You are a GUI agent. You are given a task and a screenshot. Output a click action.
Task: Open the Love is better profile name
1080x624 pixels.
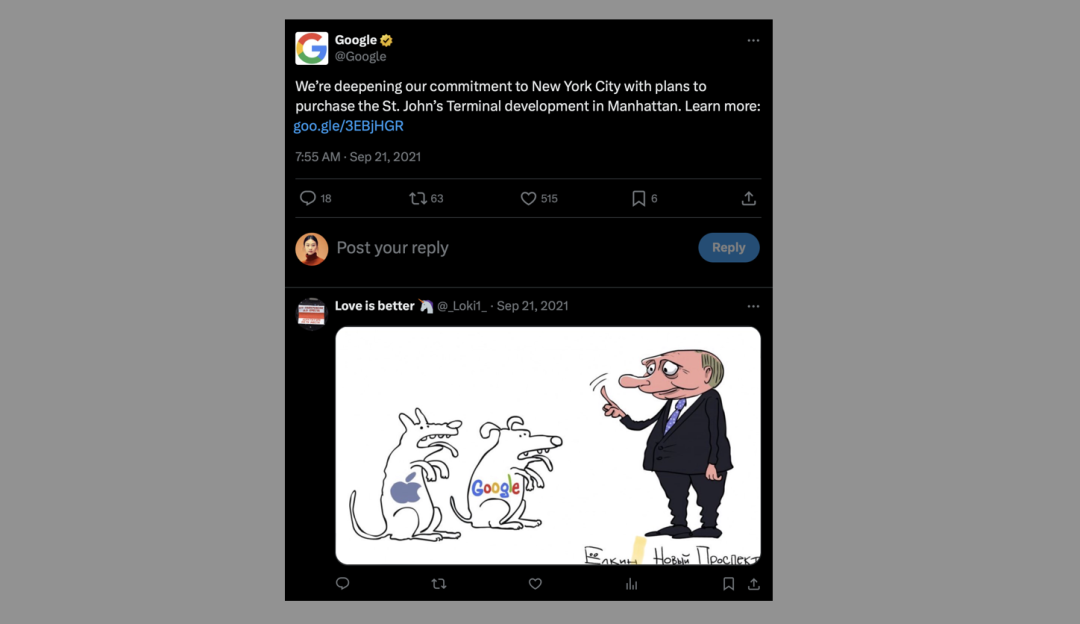[x=375, y=306]
